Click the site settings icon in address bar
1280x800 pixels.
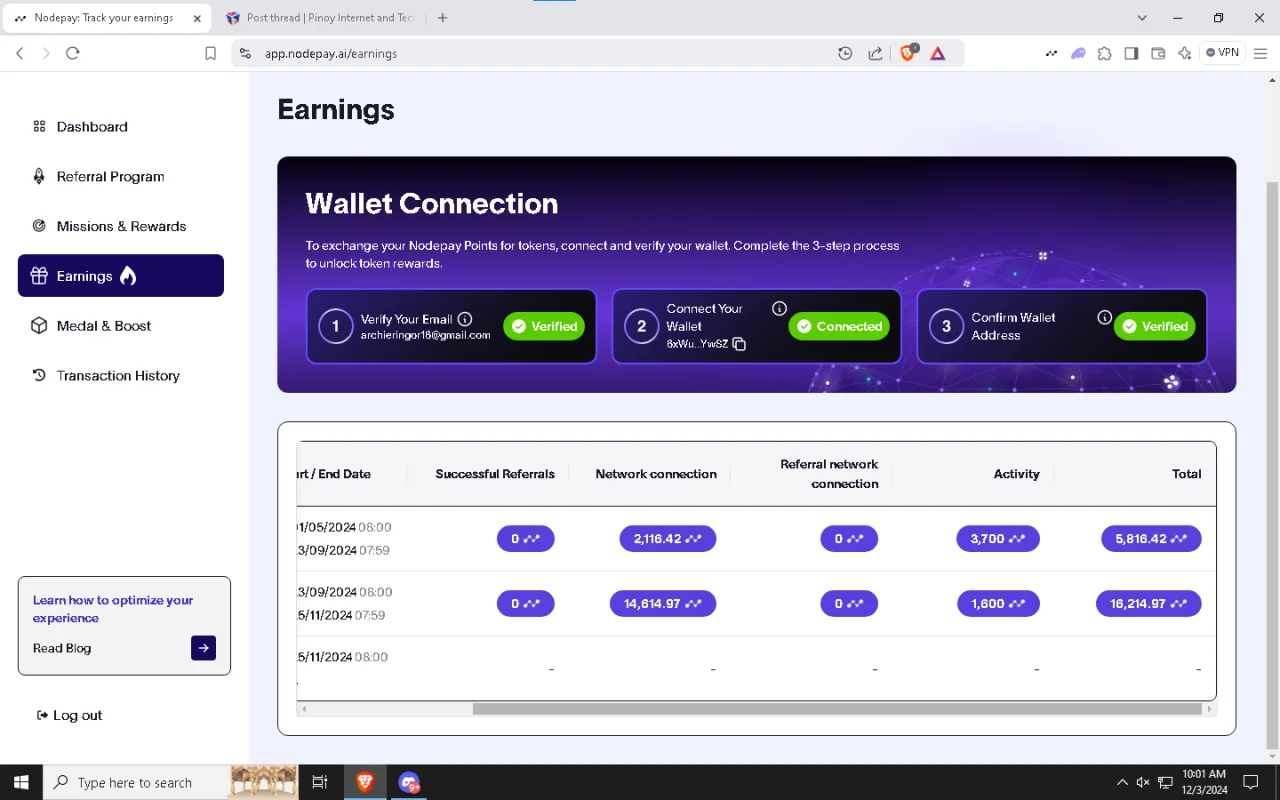click(x=245, y=53)
